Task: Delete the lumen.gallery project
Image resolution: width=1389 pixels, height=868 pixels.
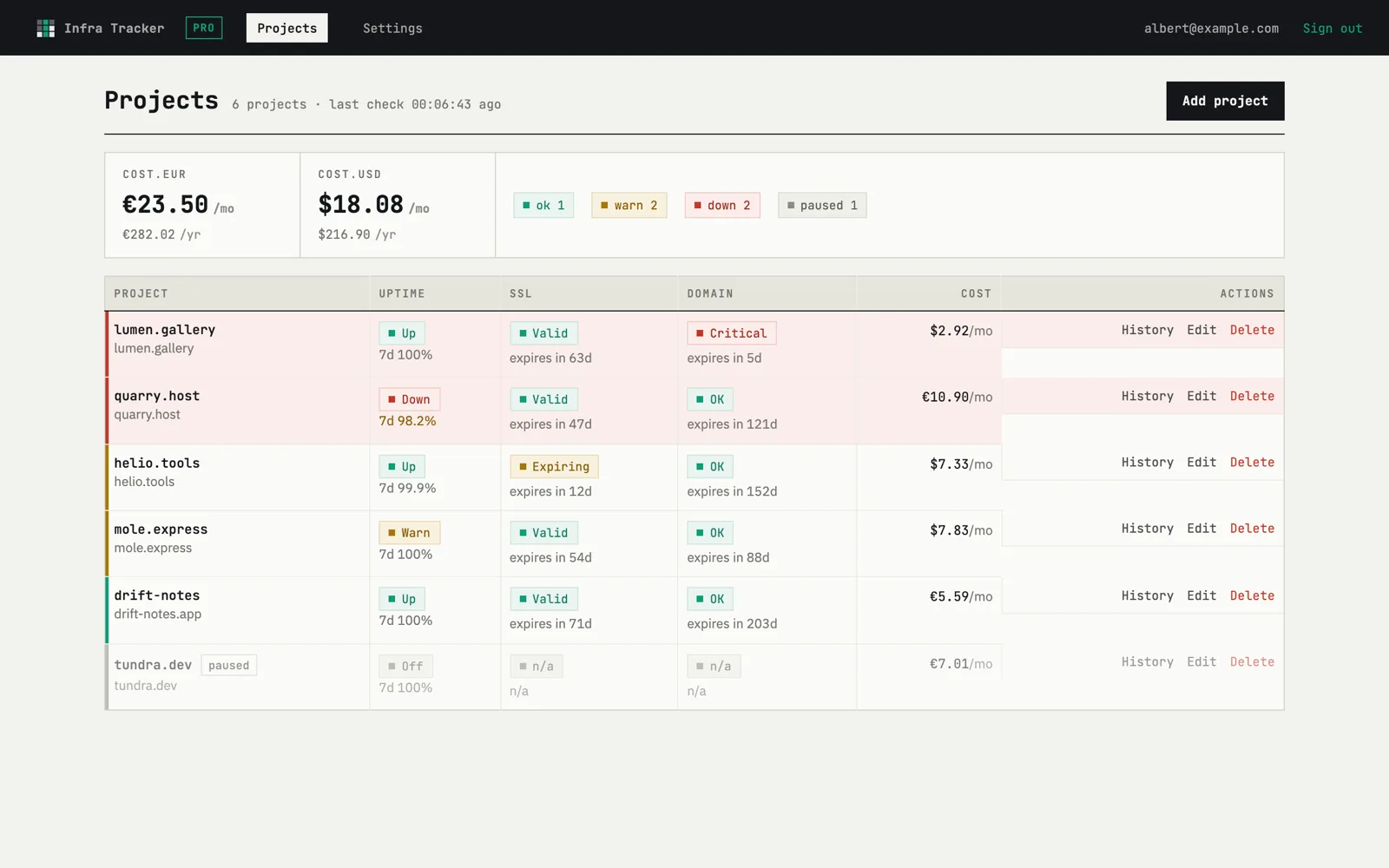Action: click(1252, 330)
